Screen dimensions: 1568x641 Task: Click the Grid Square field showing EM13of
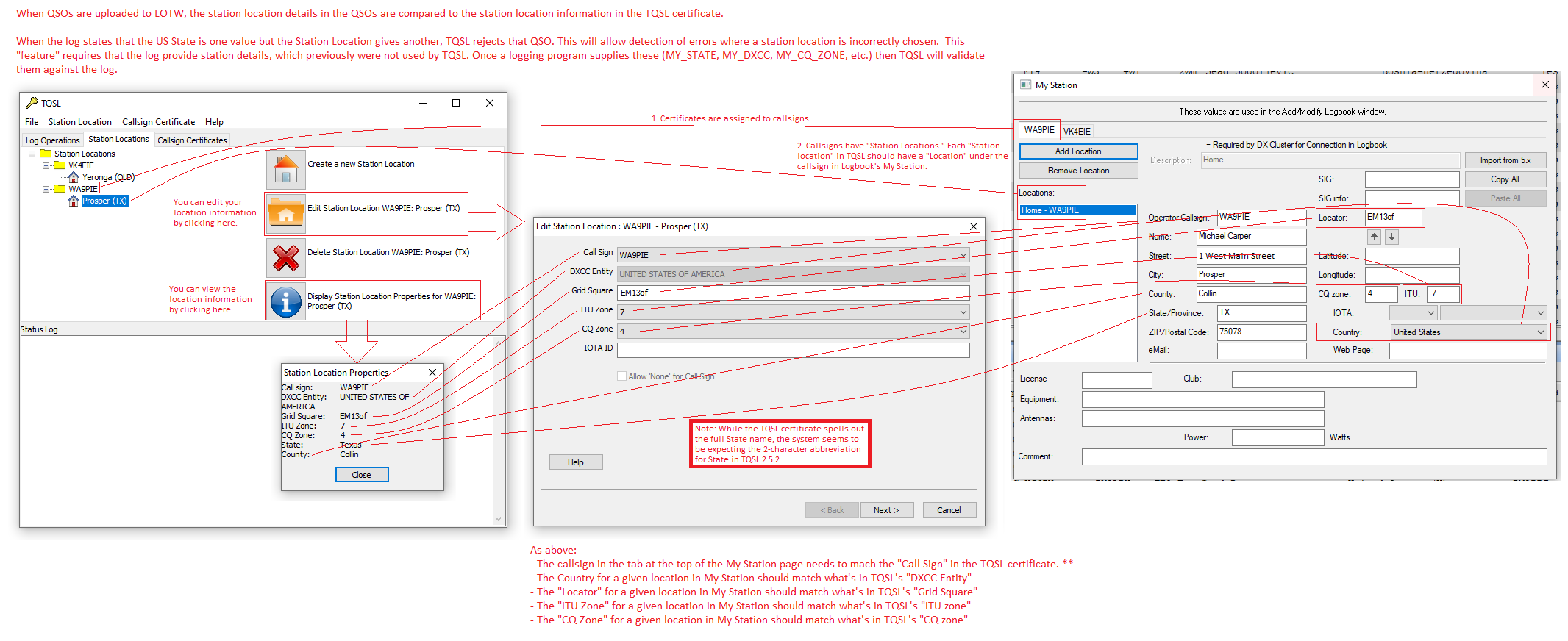(793, 293)
